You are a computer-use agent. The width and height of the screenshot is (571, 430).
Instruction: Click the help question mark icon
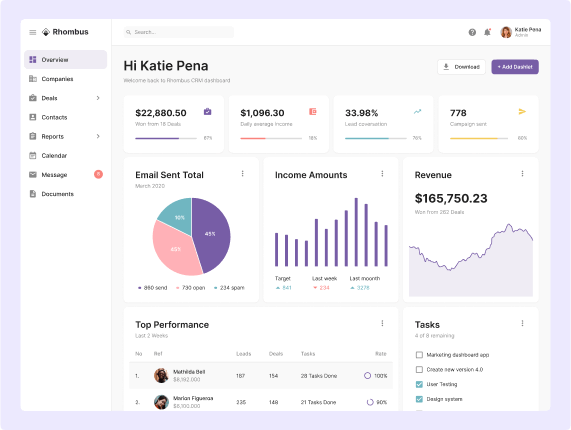click(472, 32)
